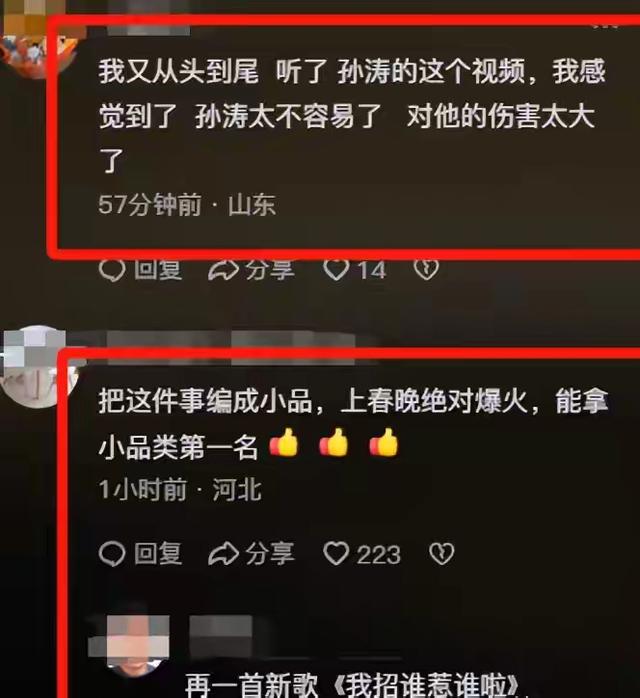Tap the reply bubble icon under Shandong comment
This screenshot has width=640, height=698.
coord(112,270)
